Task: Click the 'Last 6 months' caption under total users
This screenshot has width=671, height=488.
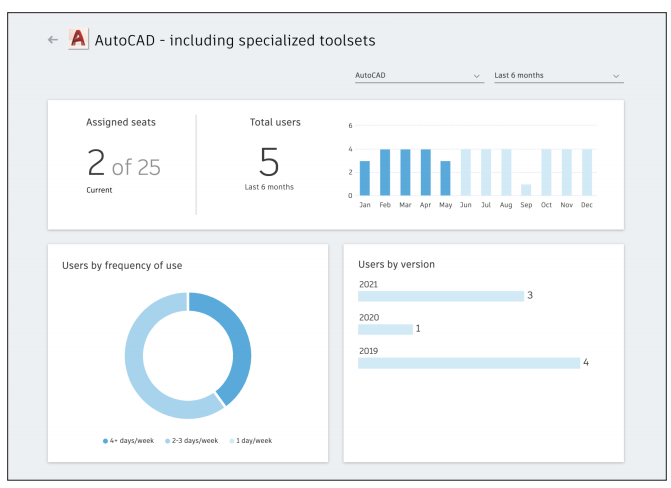Action: coord(269,187)
